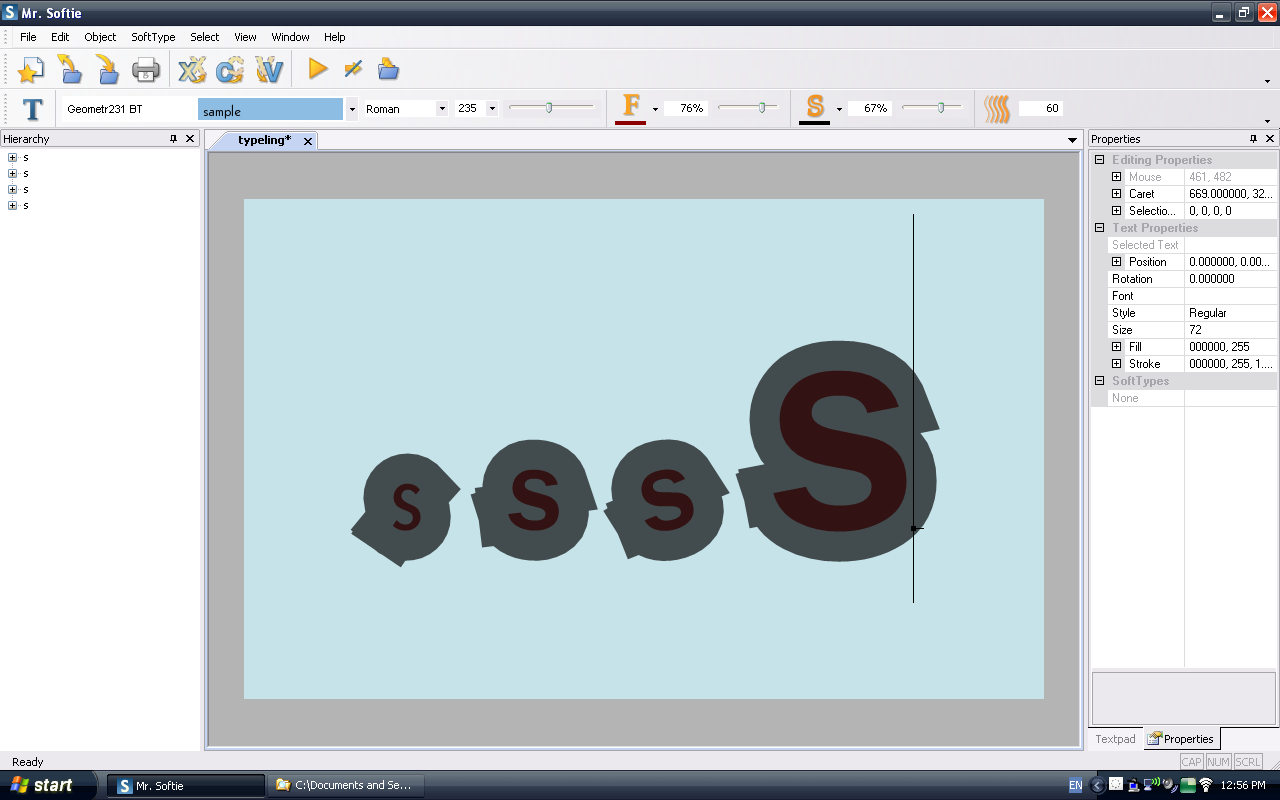Select the Text (T) tool
The width and height of the screenshot is (1280, 800).
click(x=33, y=109)
